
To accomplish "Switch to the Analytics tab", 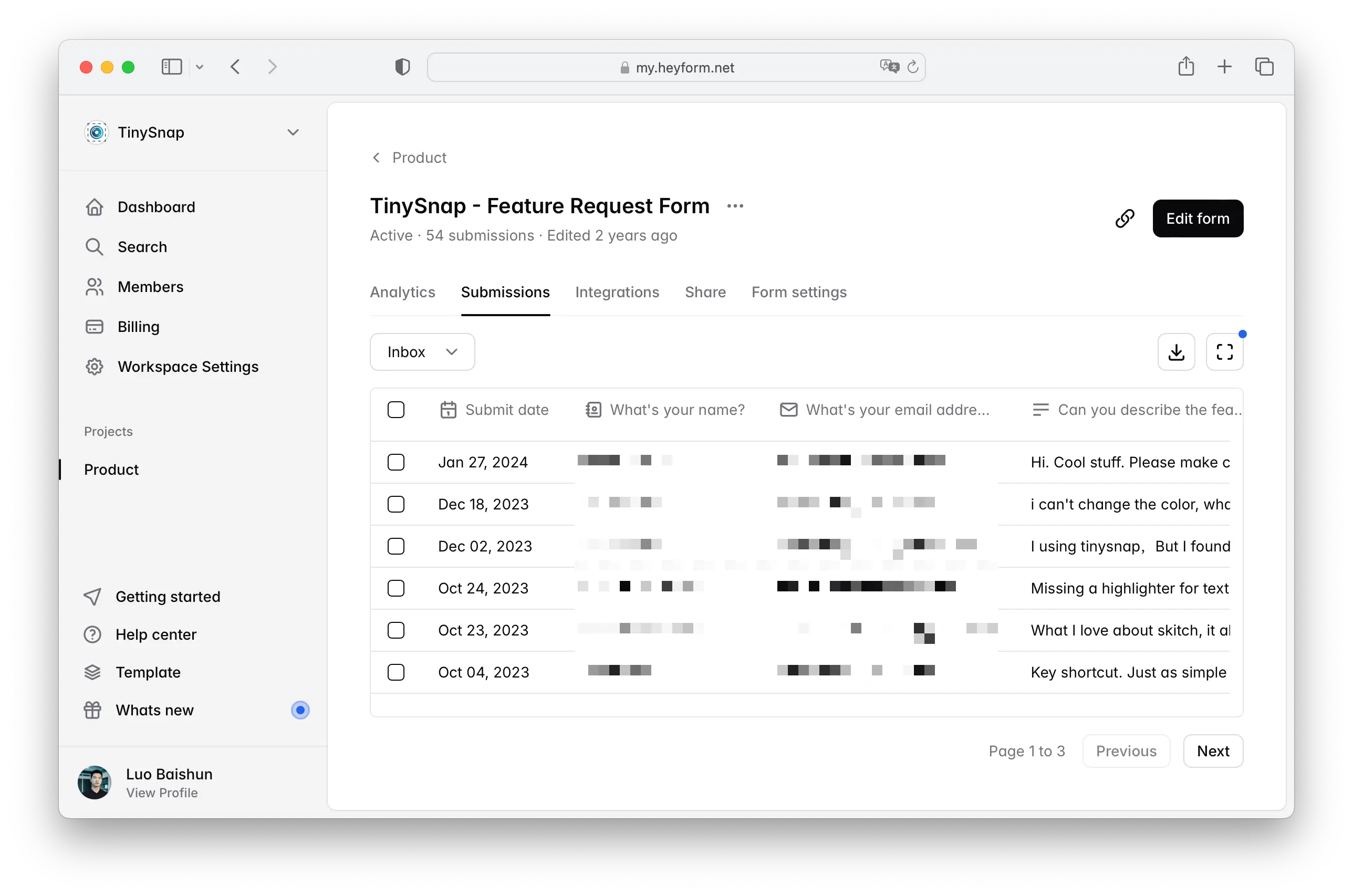I will (x=402, y=292).
